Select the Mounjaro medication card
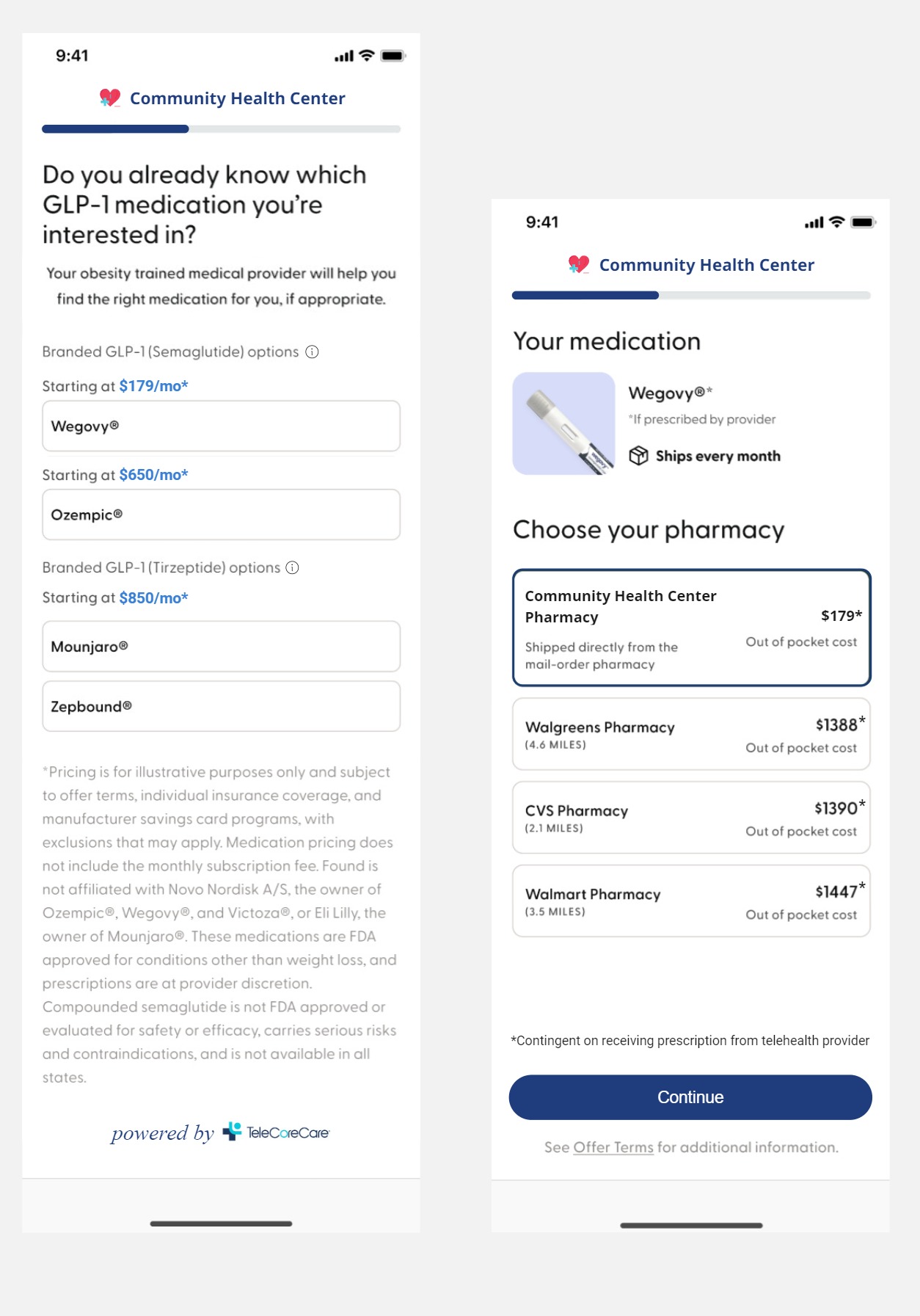Screen dimensions: 920x1316 pyautogui.click(x=220, y=646)
